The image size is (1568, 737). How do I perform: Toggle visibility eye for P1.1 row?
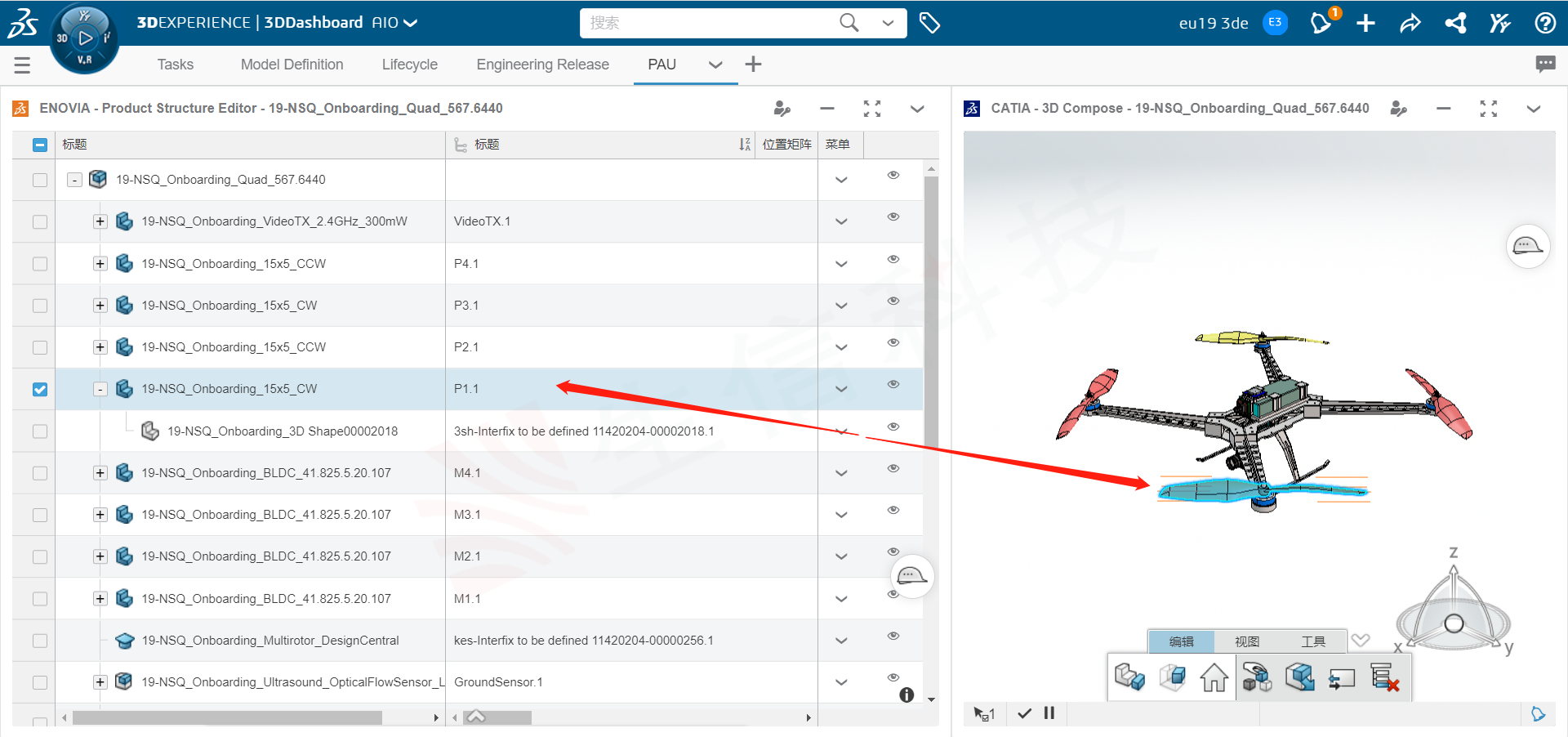tap(893, 384)
